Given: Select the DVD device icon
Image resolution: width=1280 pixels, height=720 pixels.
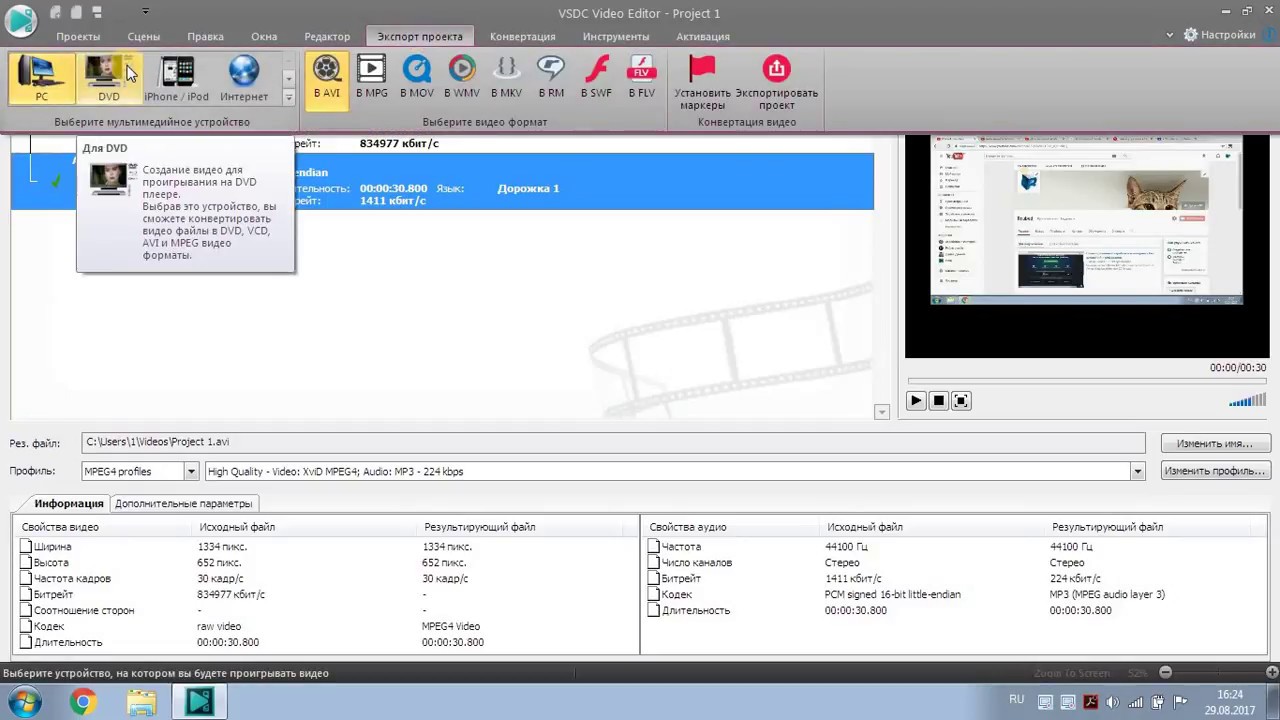Looking at the screenshot, I should tap(109, 78).
